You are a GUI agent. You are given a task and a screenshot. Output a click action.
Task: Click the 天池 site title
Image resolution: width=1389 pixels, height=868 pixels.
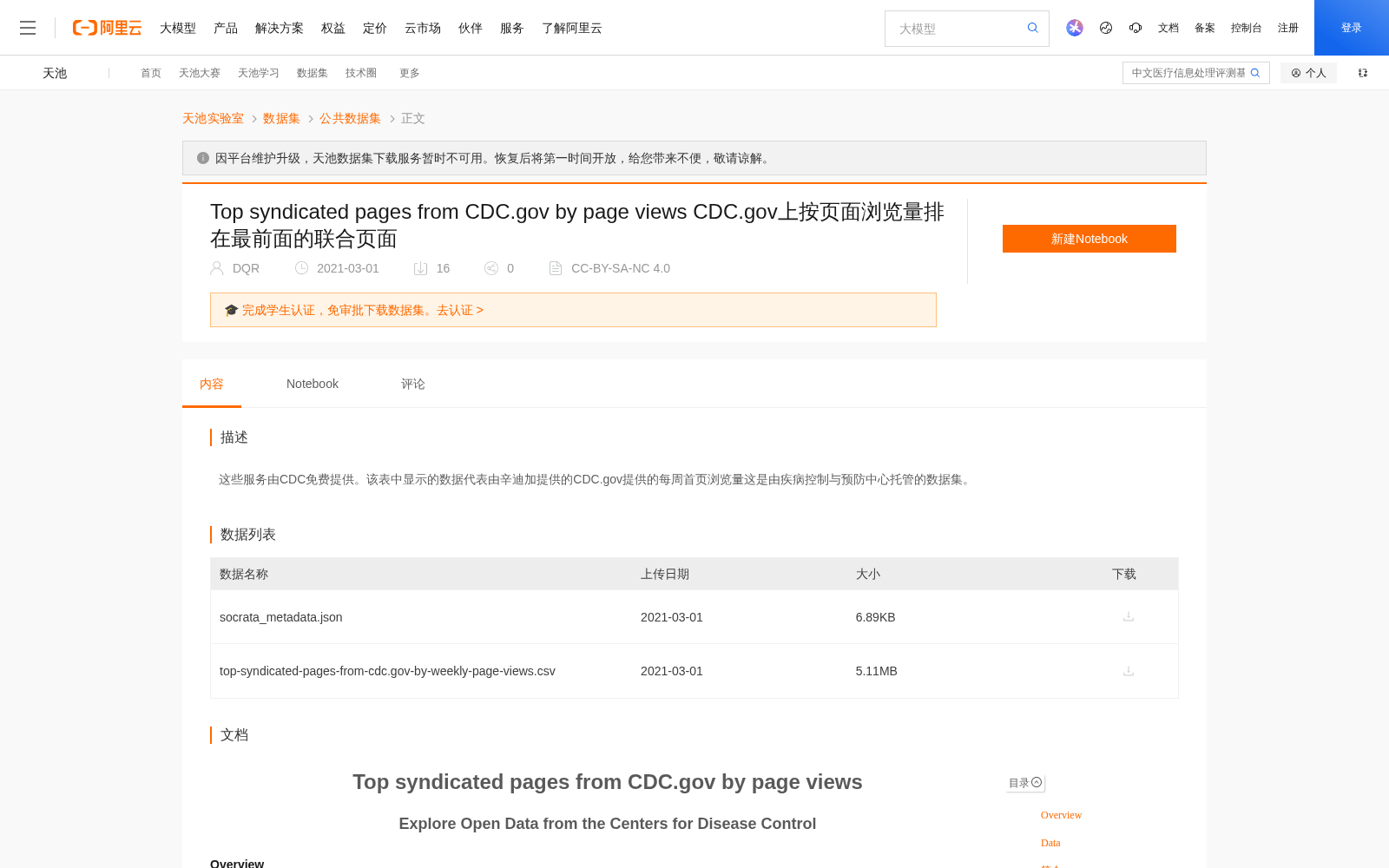pyautogui.click(x=55, y=73)
